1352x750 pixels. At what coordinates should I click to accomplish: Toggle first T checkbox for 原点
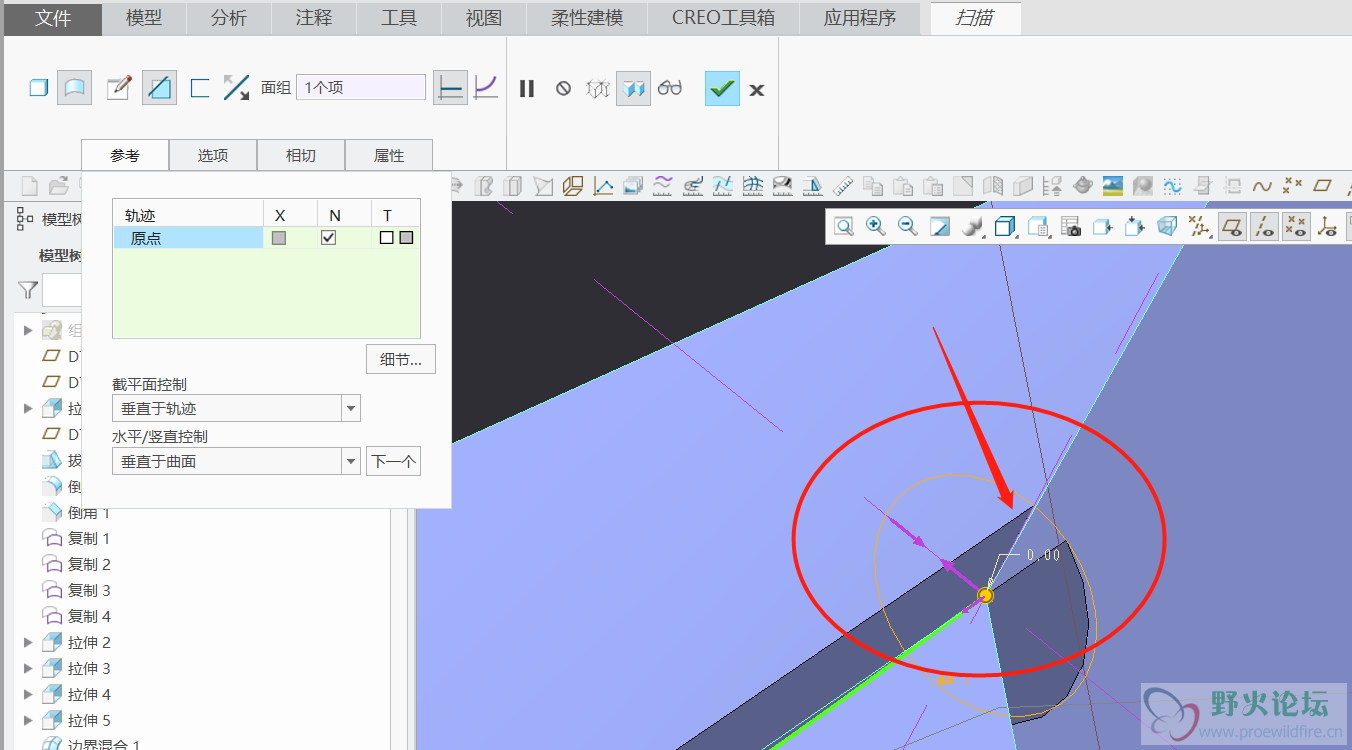[386, 238]
